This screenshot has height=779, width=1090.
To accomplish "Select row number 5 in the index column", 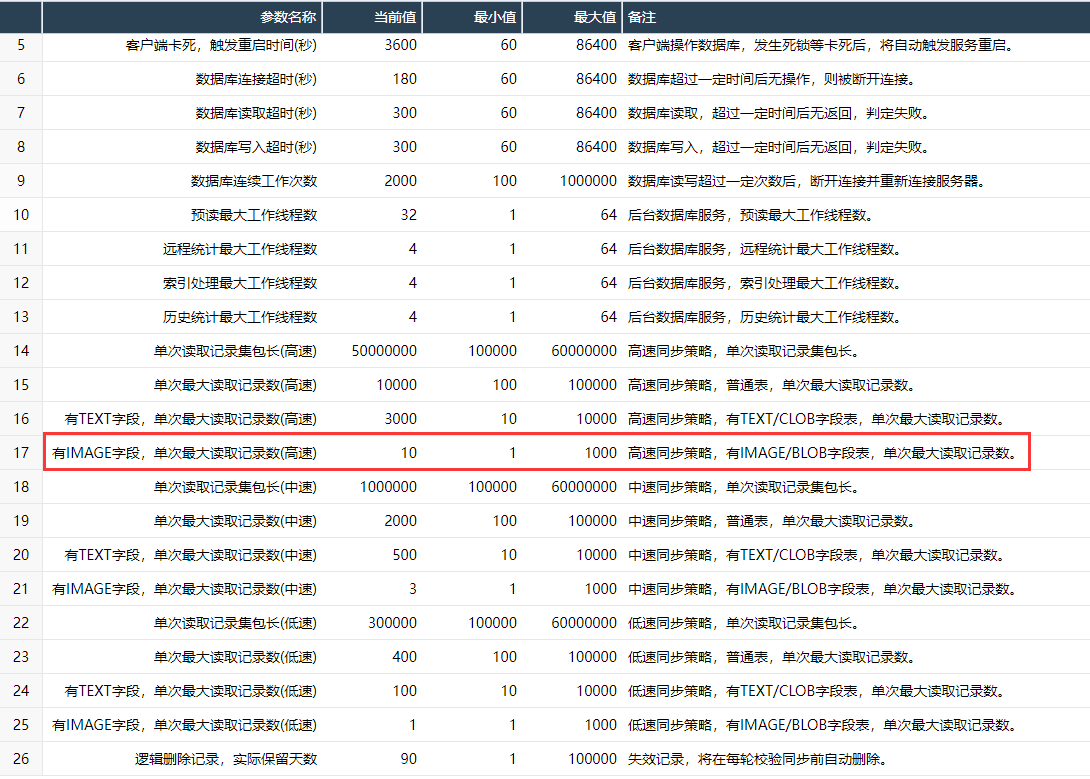I will (x=21, y=45).
